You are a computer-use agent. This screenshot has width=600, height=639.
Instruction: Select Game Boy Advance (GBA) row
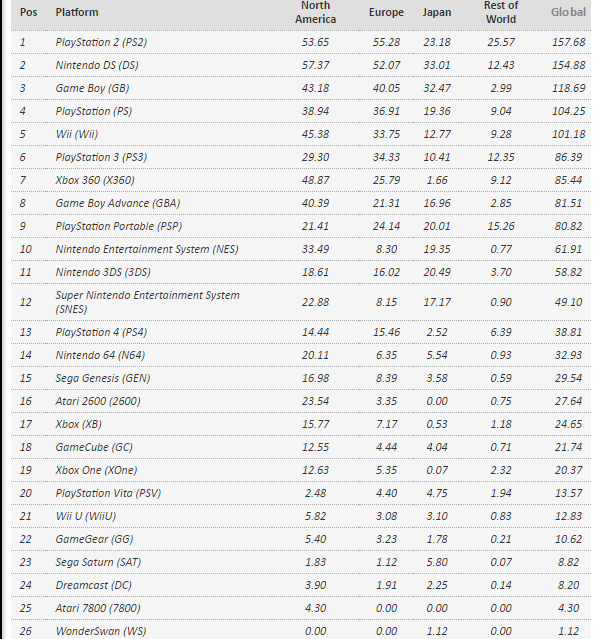(301, 203)
